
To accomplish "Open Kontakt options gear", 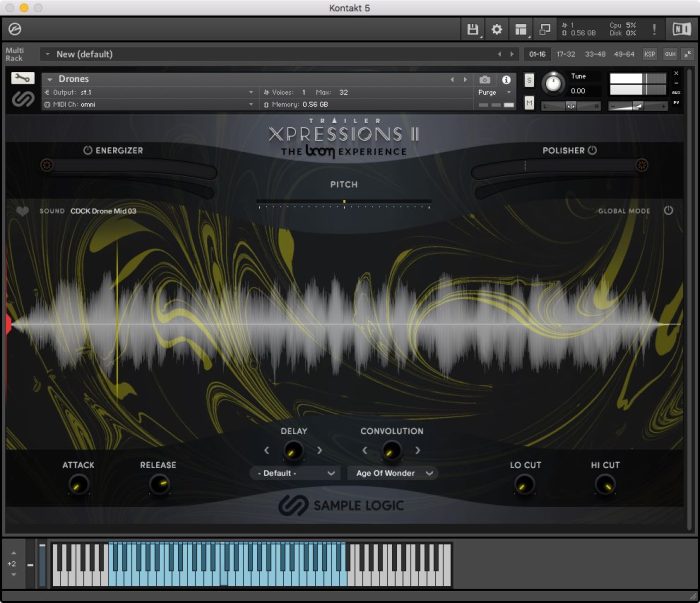I will [x=496, y=29].
